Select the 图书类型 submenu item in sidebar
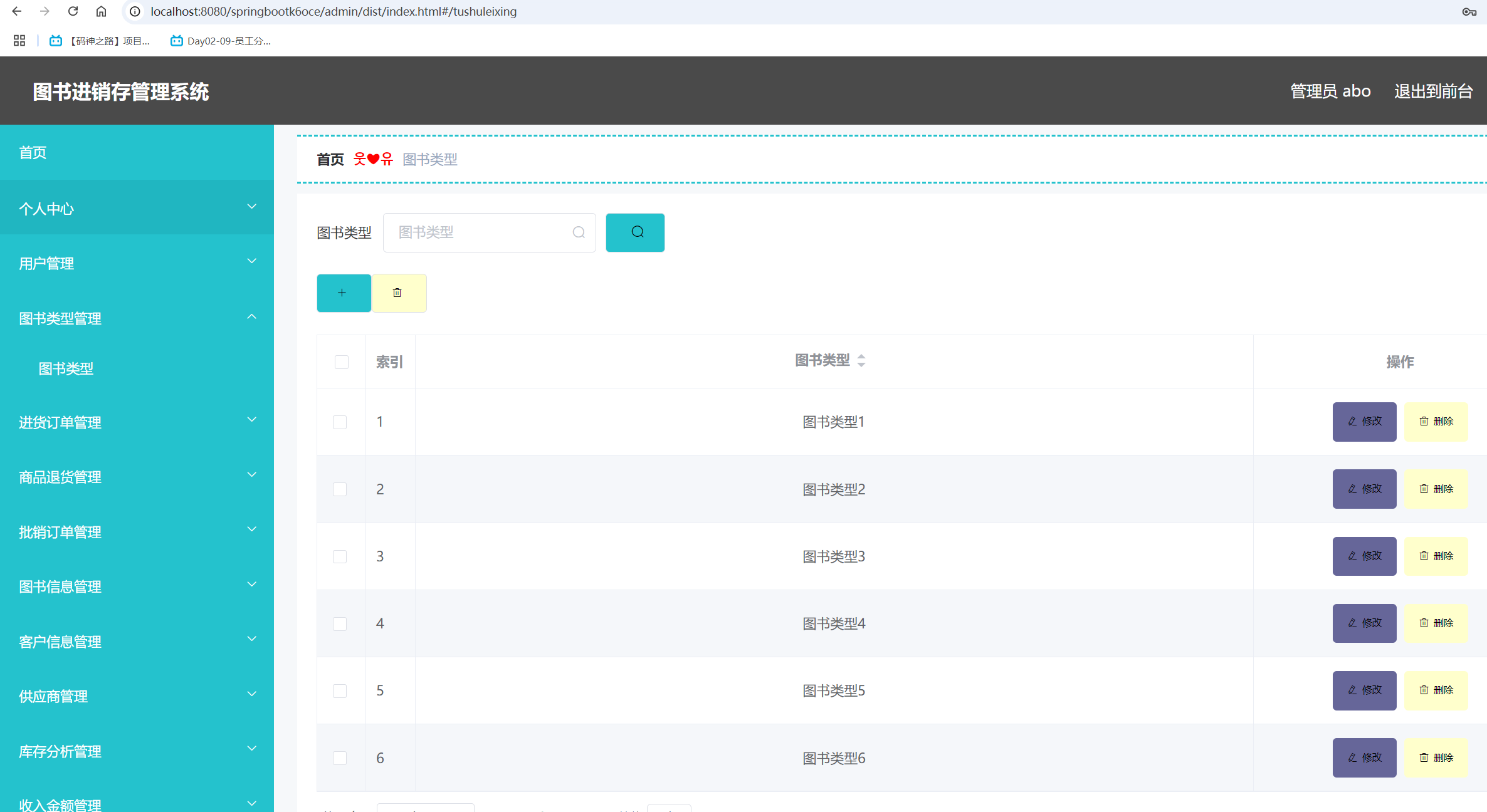Screen dimensions: 1487x812 66,368
